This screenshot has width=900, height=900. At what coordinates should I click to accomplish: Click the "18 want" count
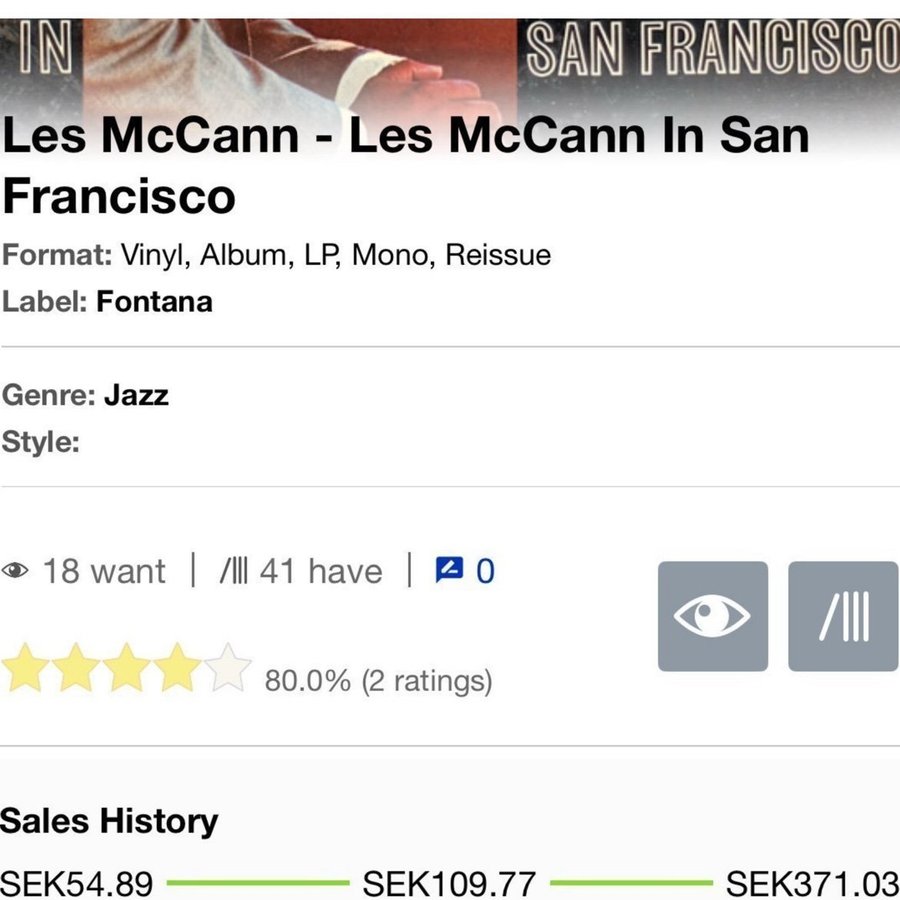(x=104, y=572)
